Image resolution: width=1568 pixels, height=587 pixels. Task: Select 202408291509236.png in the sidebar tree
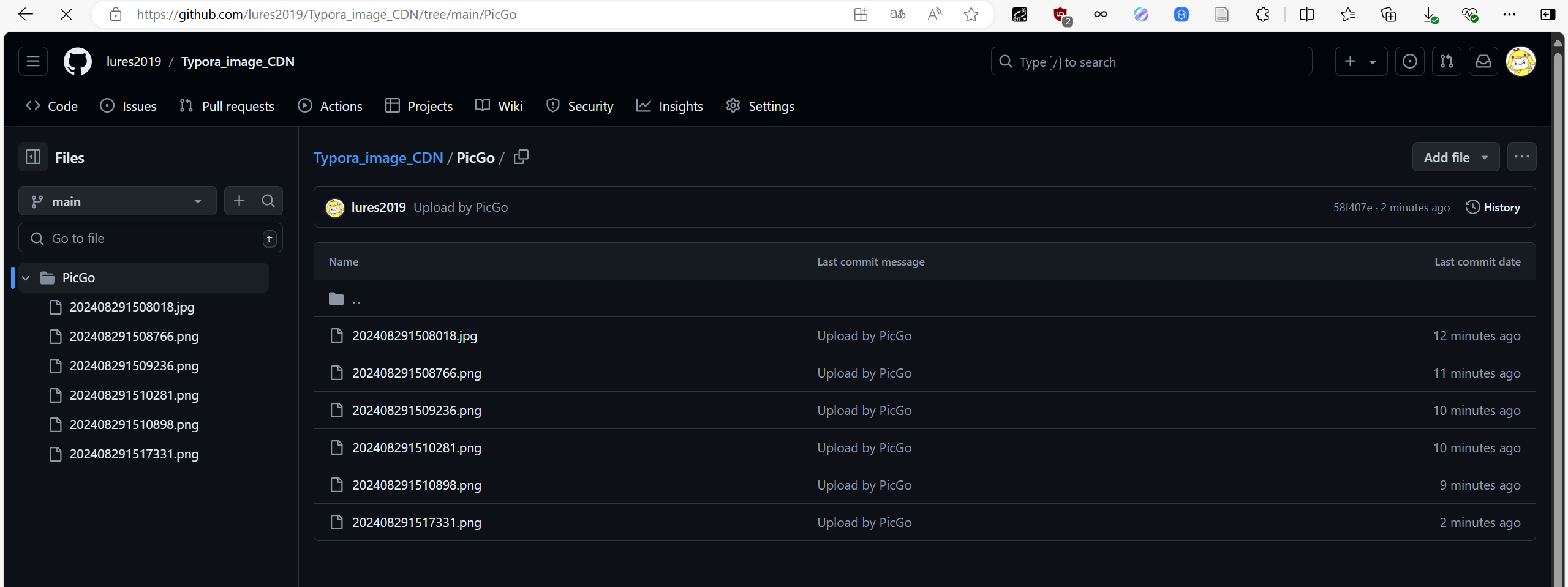[134, 366]
